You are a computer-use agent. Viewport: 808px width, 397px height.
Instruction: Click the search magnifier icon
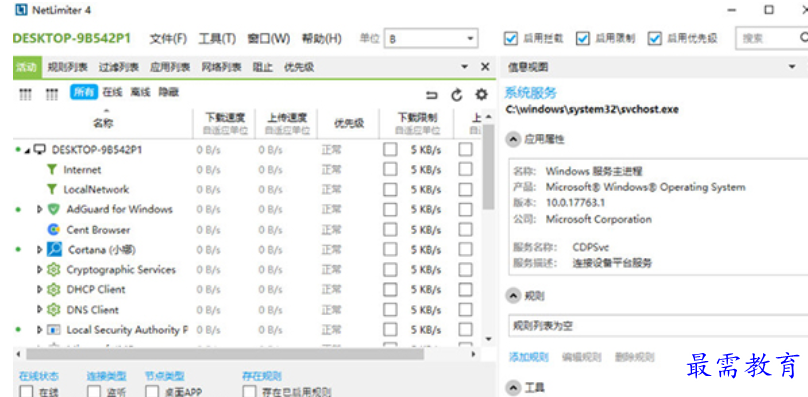pyautogui.click(x=804, y=38)
